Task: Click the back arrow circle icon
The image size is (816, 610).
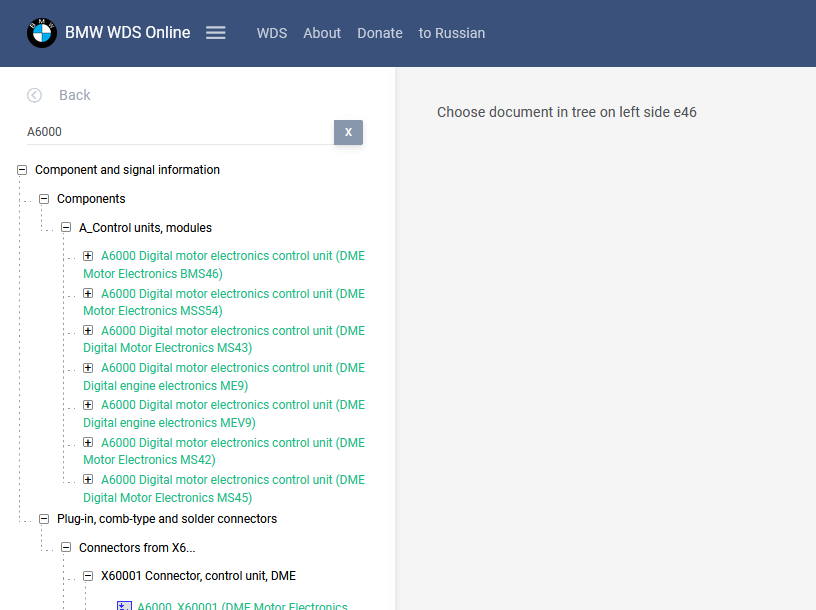Action: 34,95
